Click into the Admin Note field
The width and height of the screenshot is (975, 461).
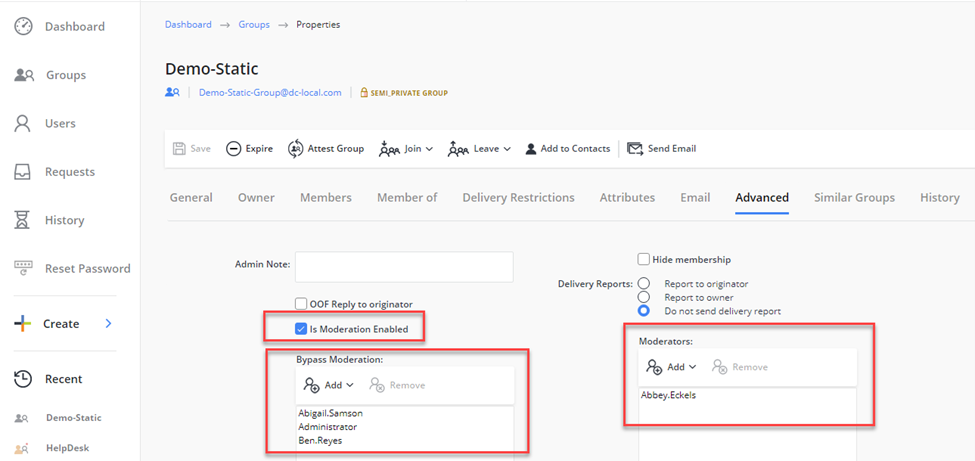click(404, 266)
